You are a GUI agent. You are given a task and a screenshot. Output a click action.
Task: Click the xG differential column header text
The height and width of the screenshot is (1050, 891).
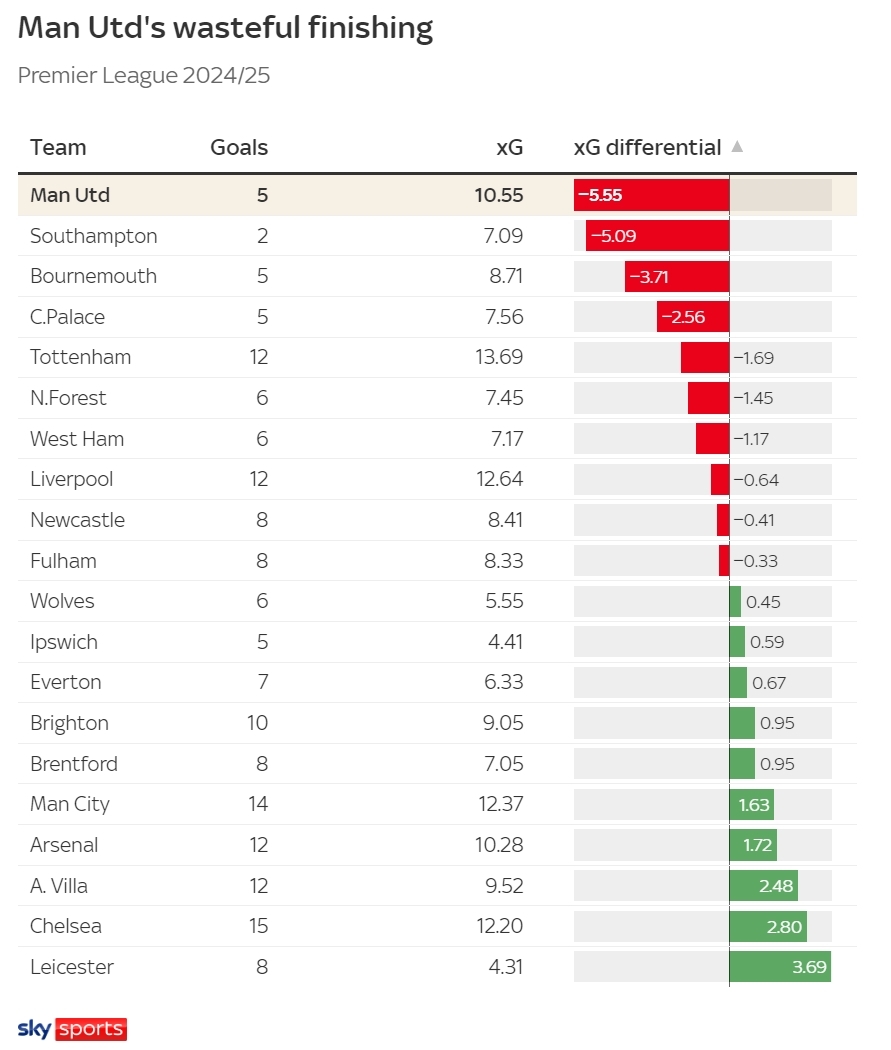647,147
